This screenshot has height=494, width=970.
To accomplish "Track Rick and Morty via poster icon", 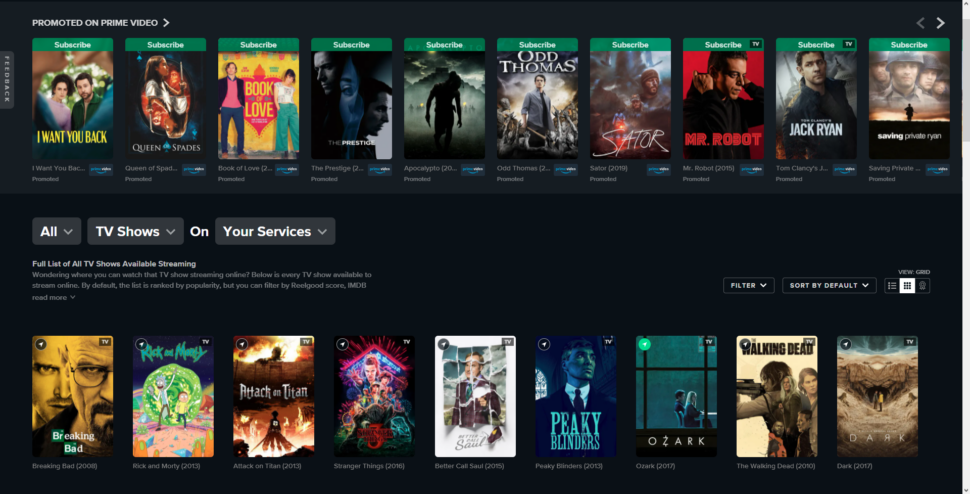I will coord(141,344).
